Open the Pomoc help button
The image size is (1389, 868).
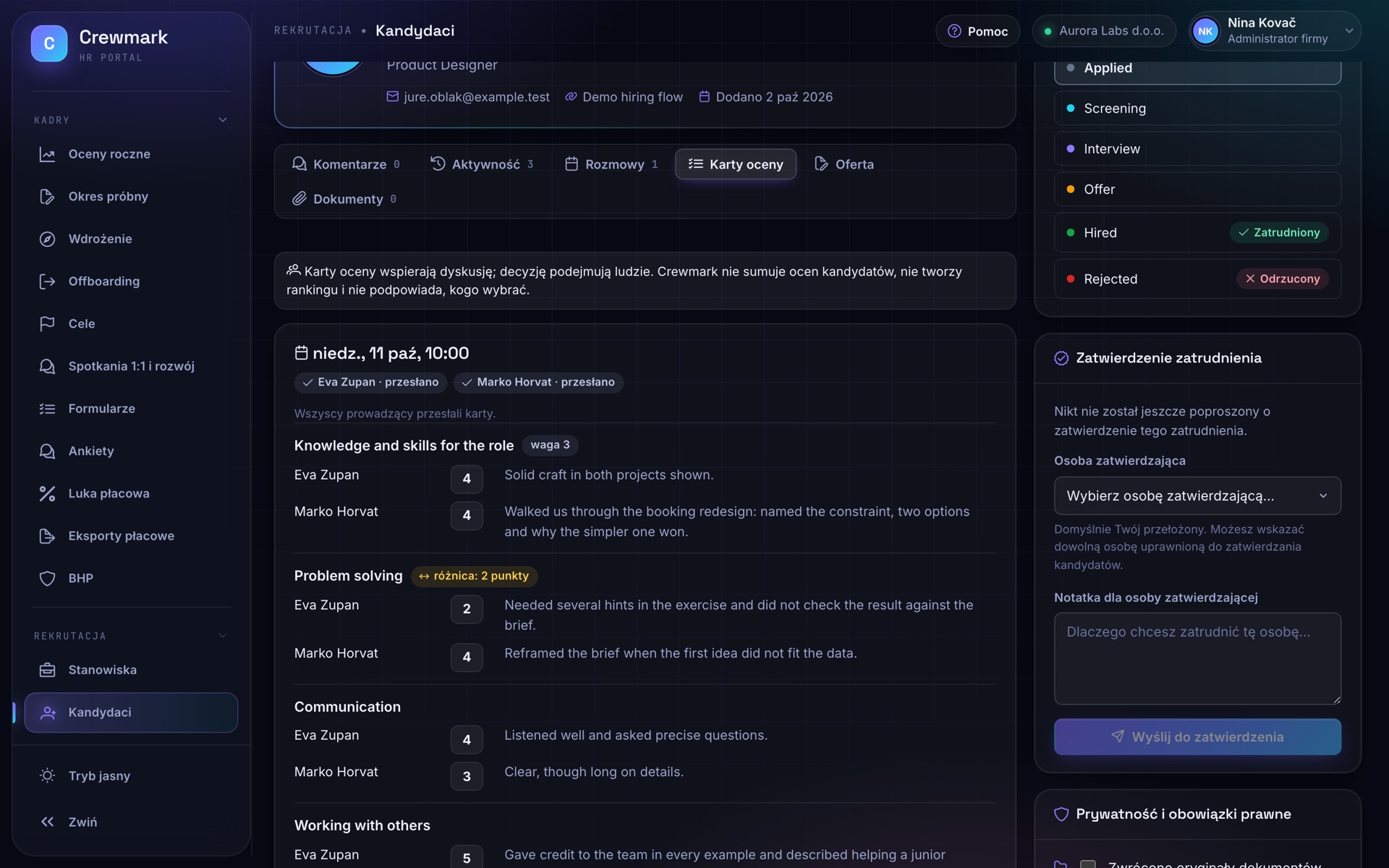tap(977, 31)
